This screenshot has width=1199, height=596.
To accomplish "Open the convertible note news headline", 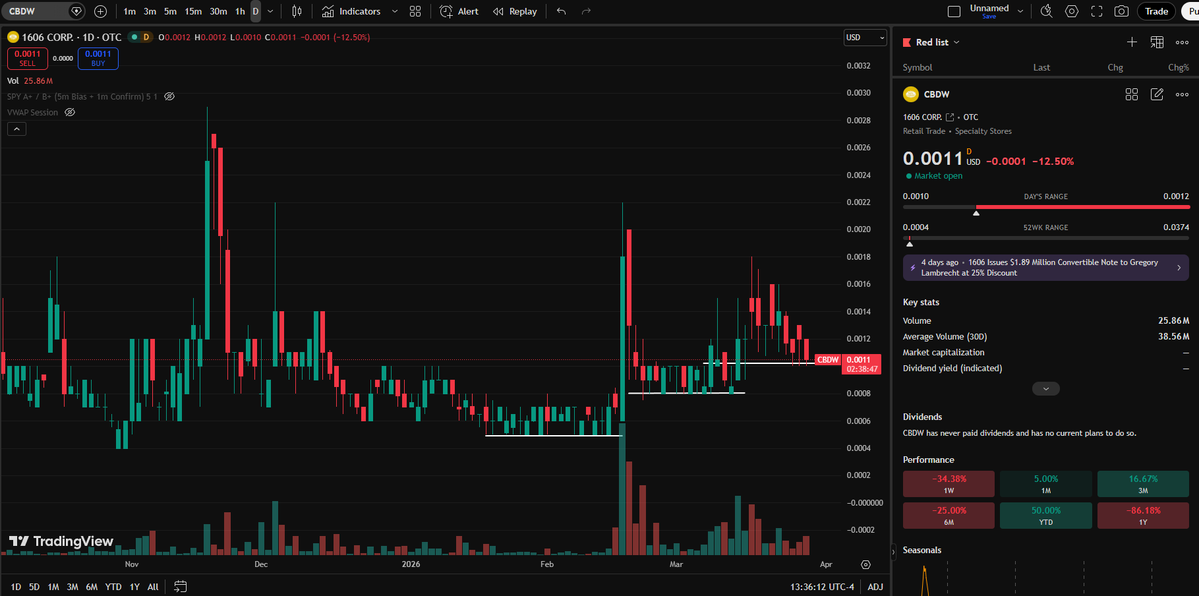I will (x=1045, y=268).
